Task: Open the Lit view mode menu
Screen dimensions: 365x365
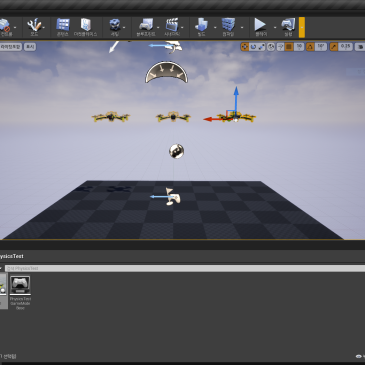Action: (x=10, y=47)
